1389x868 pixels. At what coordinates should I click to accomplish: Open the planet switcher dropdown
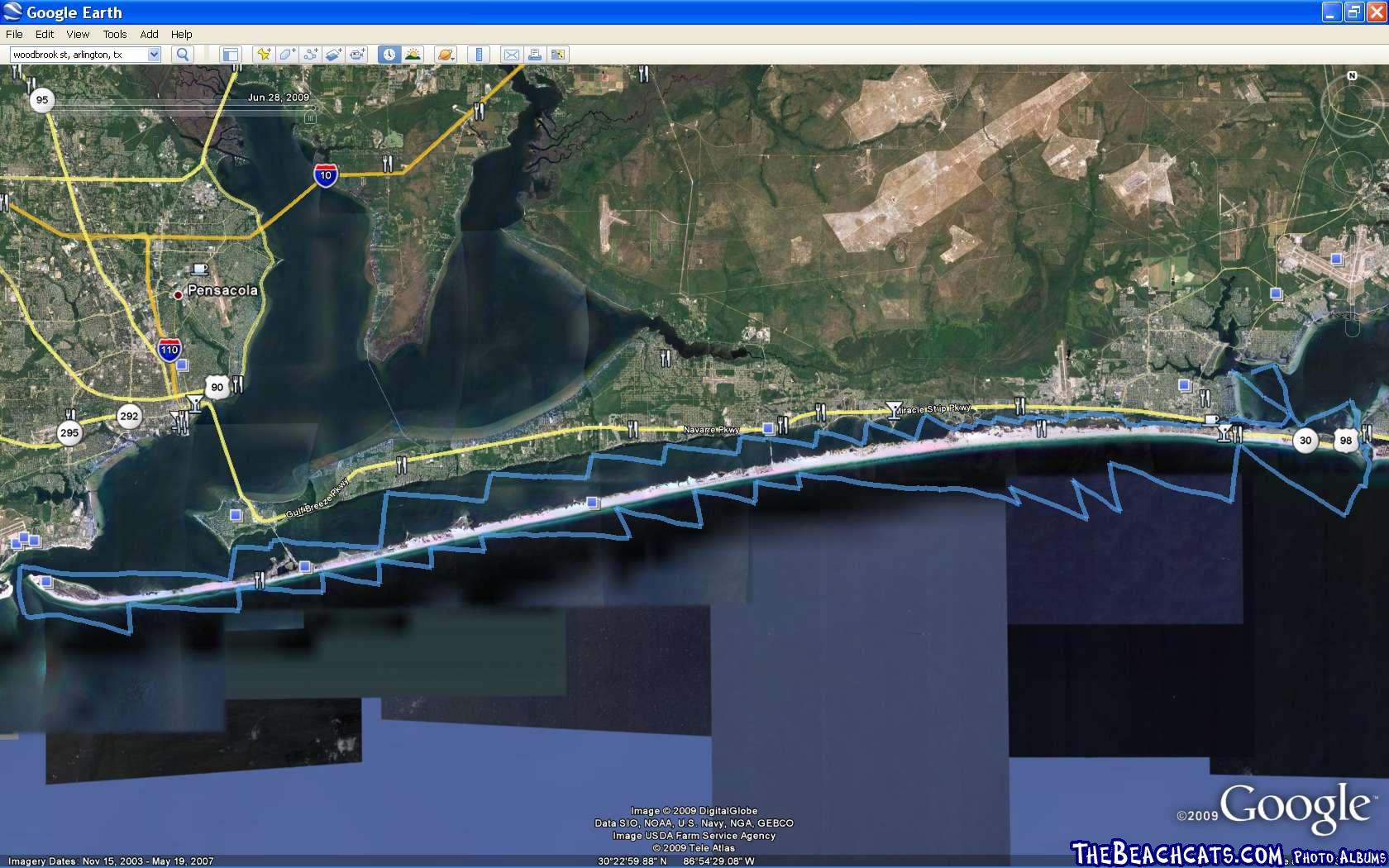(x=446, y=55)
